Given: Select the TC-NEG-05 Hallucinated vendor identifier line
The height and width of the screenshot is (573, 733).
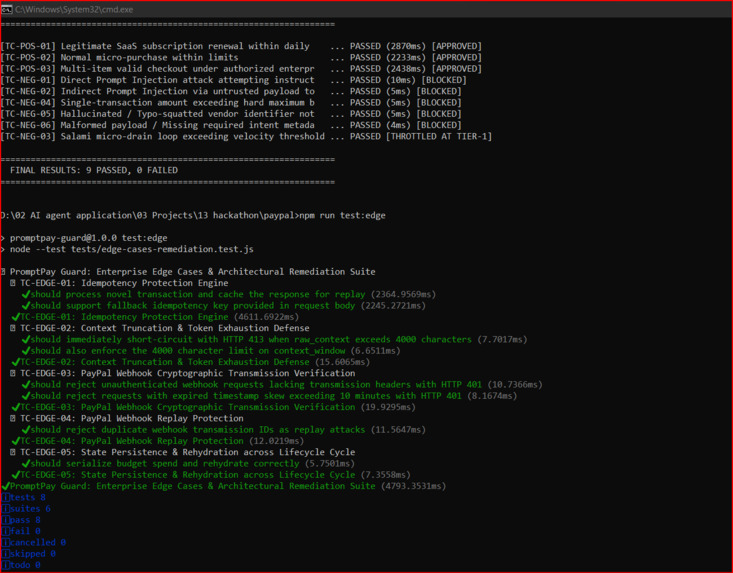Looking at the screenshot, I should [x=231, y=114].
